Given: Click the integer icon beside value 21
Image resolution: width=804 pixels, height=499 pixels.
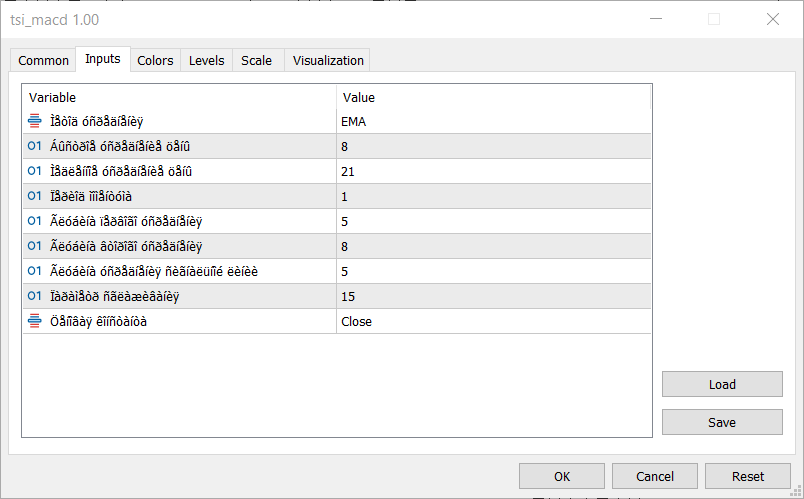Looking at the screenshot, I should pyautogui.click(x=35, y=172).
